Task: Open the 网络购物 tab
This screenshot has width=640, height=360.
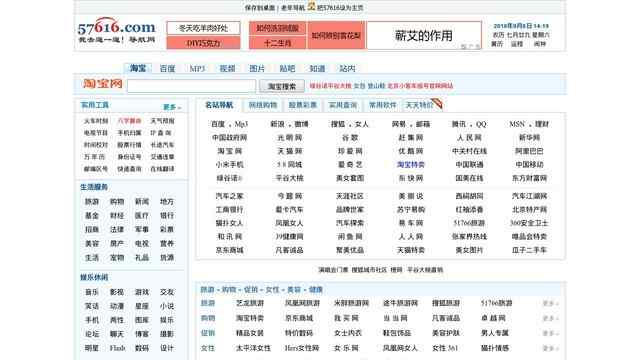Action: point(263,105)
